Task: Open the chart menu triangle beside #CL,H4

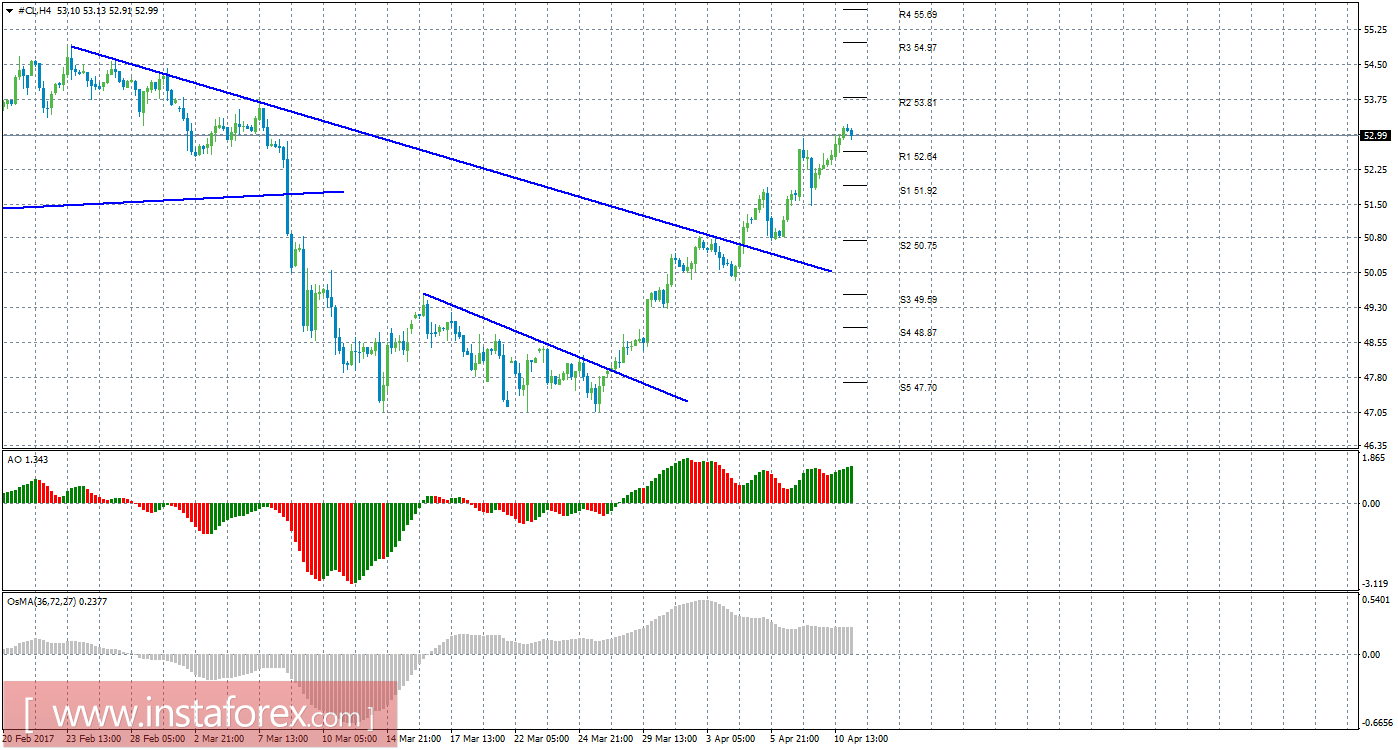Action: (8, 10)
